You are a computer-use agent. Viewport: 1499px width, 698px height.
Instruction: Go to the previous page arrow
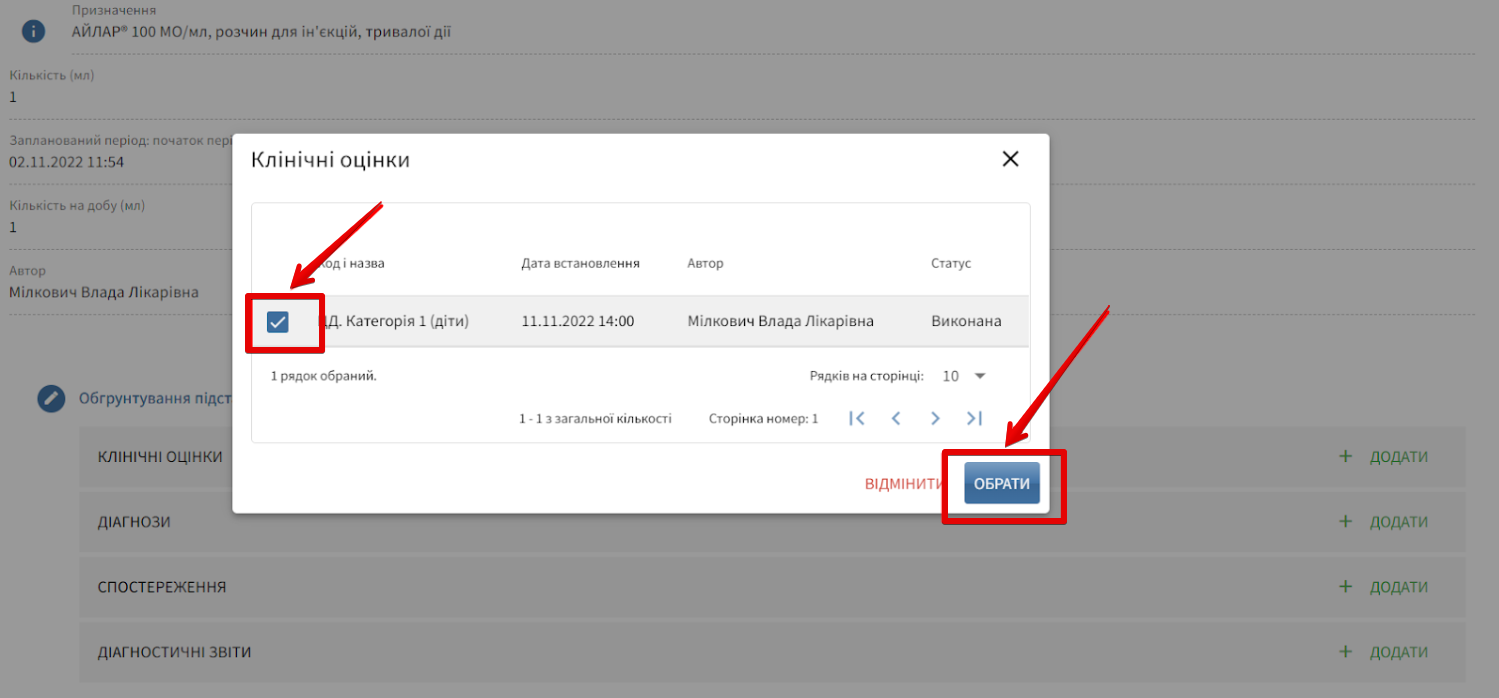click(896, 419)
